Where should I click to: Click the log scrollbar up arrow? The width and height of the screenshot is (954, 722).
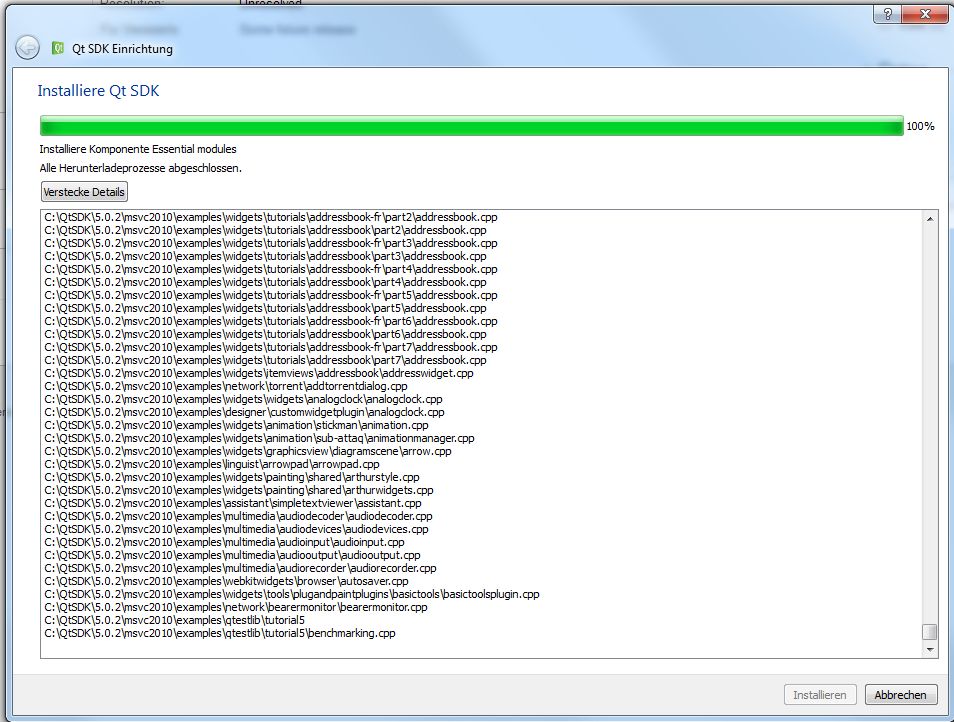click(930, 218)
